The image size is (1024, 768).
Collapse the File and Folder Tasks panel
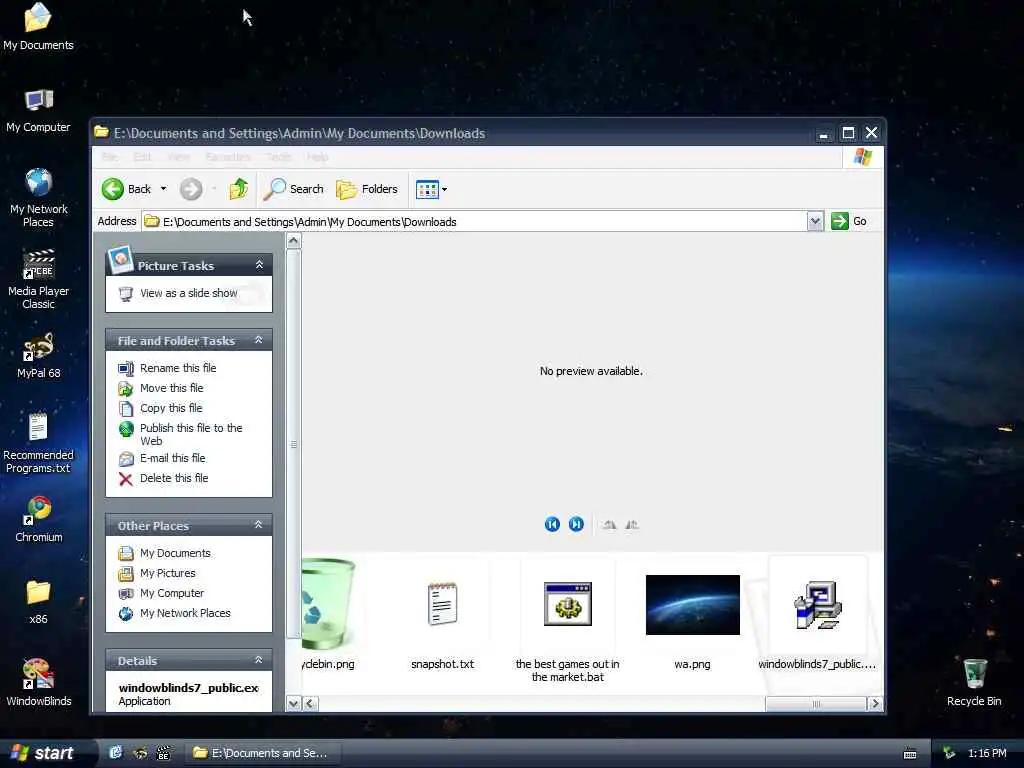(x=259, y=340)
